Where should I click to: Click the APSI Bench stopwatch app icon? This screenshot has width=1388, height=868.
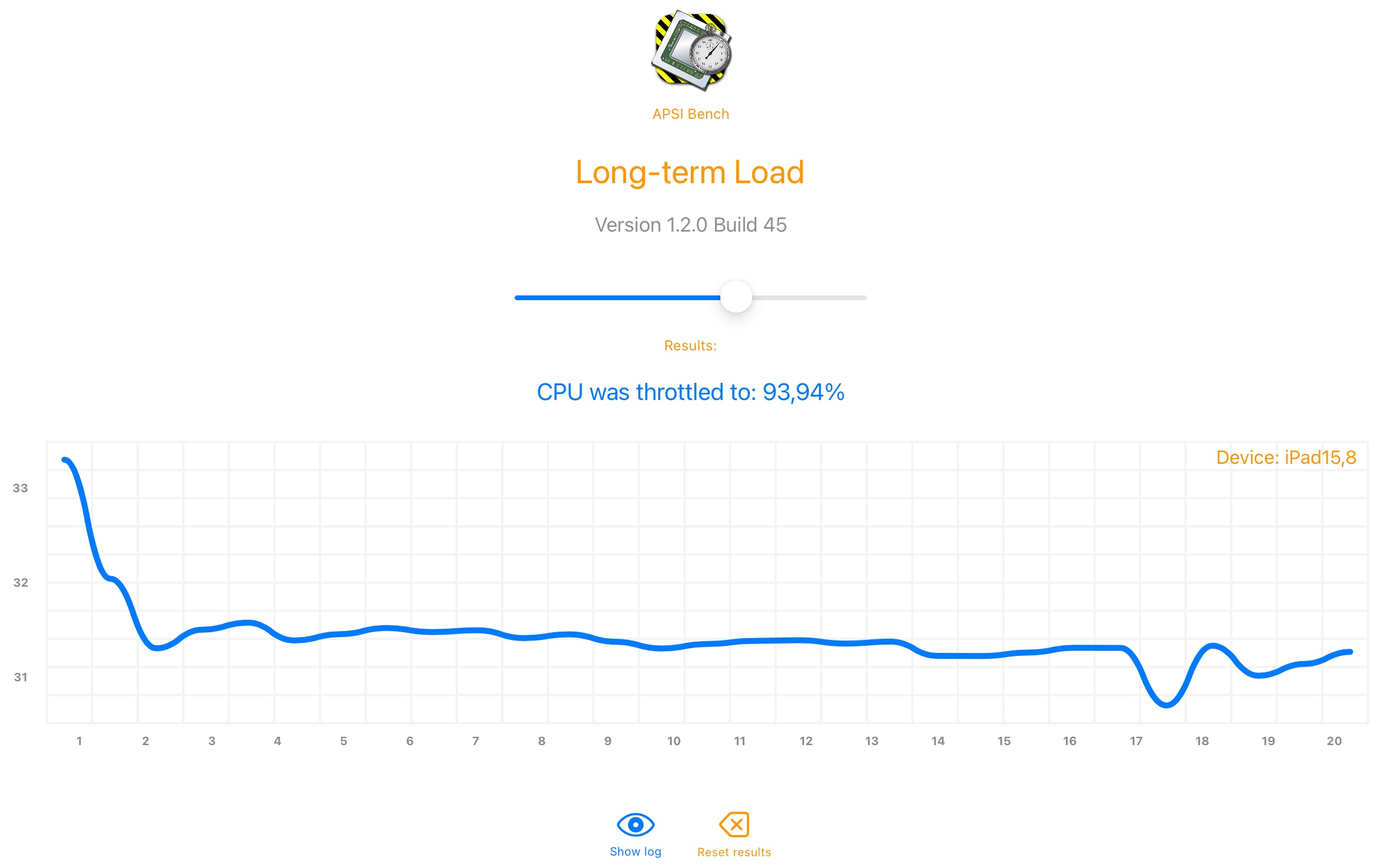pyautogui.click(x=691, y=51)
